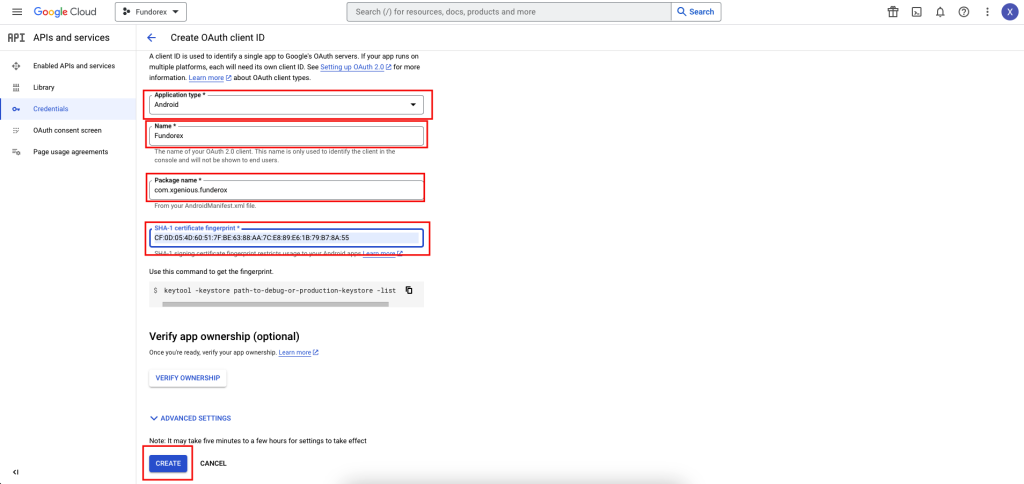This screenshot has width=1024, height=484.
Task: Open the help question mark icon
Action: 963,12
